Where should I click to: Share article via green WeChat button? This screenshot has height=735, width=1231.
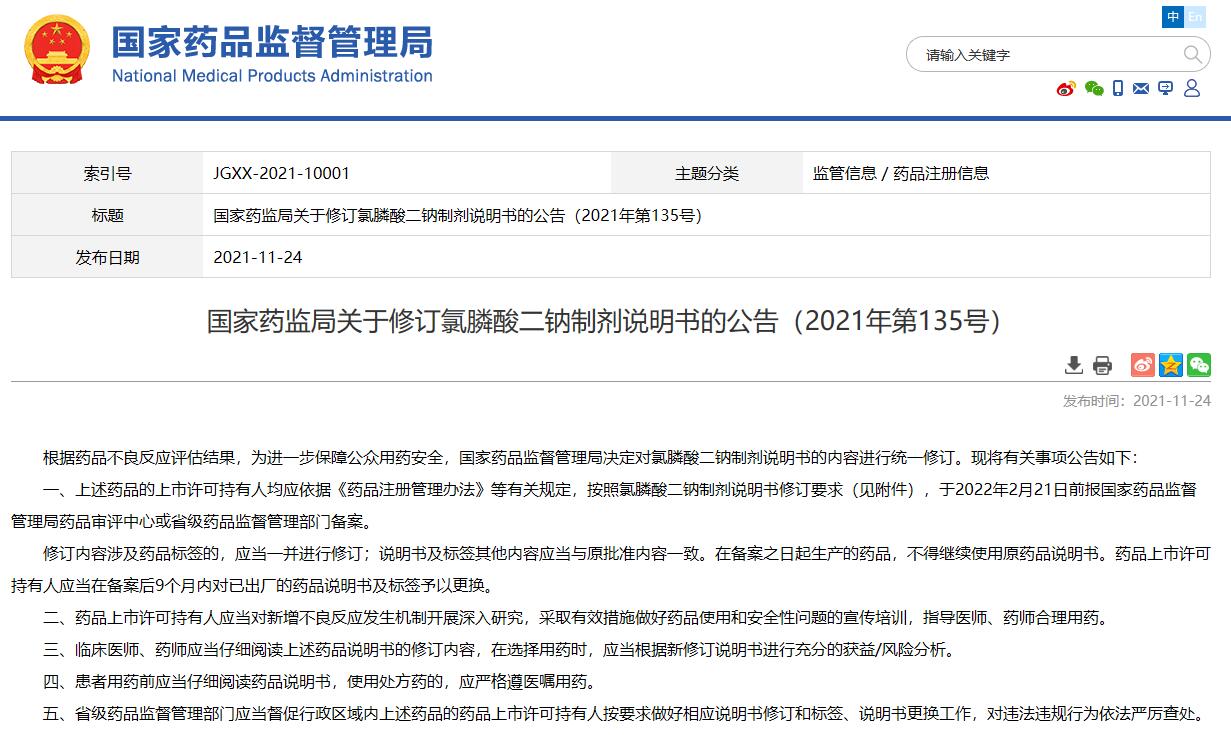[x=1198, y=365]
